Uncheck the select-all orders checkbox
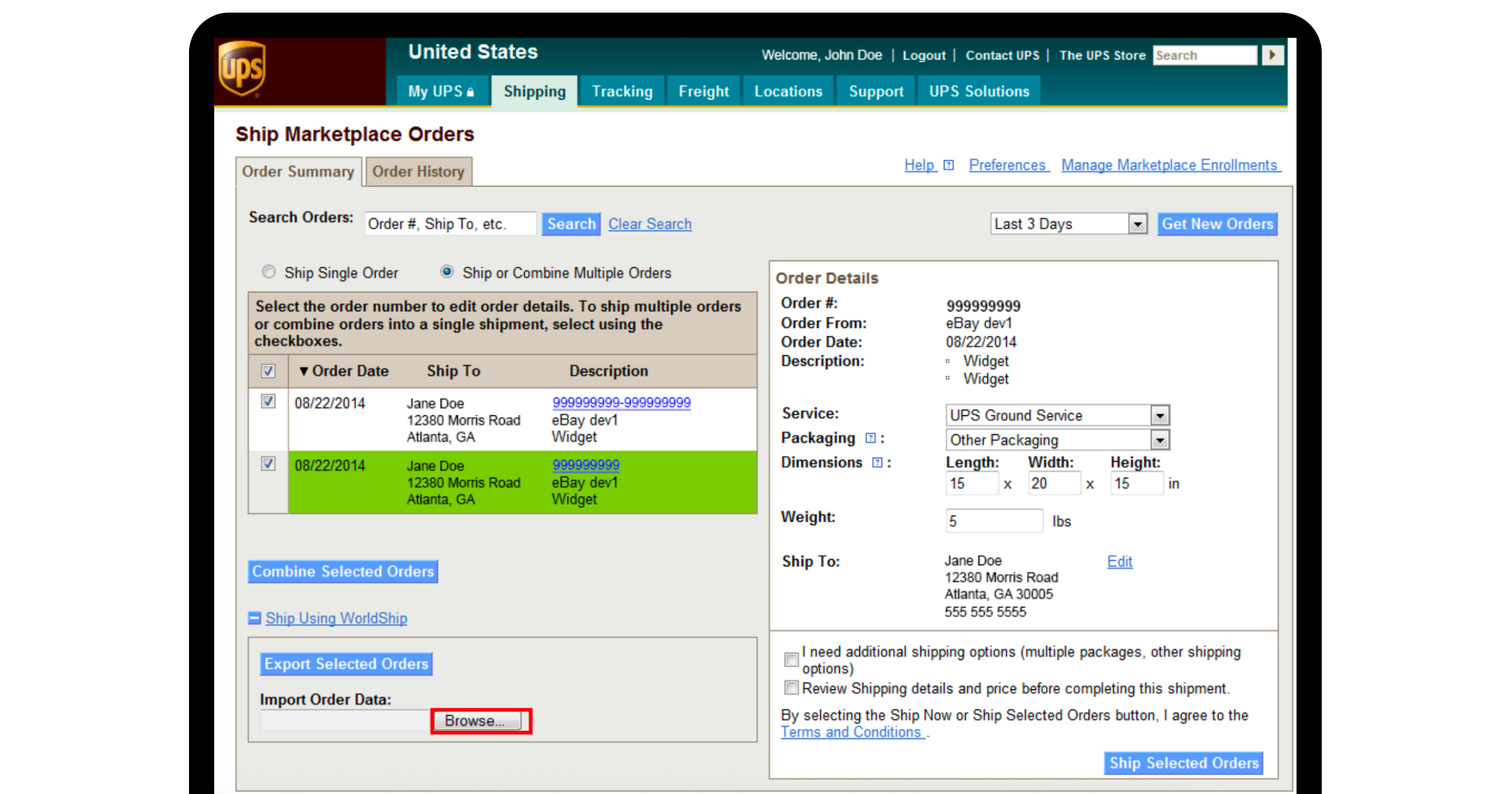Viewport: 1512px width, 794px height. coord(268,372)
